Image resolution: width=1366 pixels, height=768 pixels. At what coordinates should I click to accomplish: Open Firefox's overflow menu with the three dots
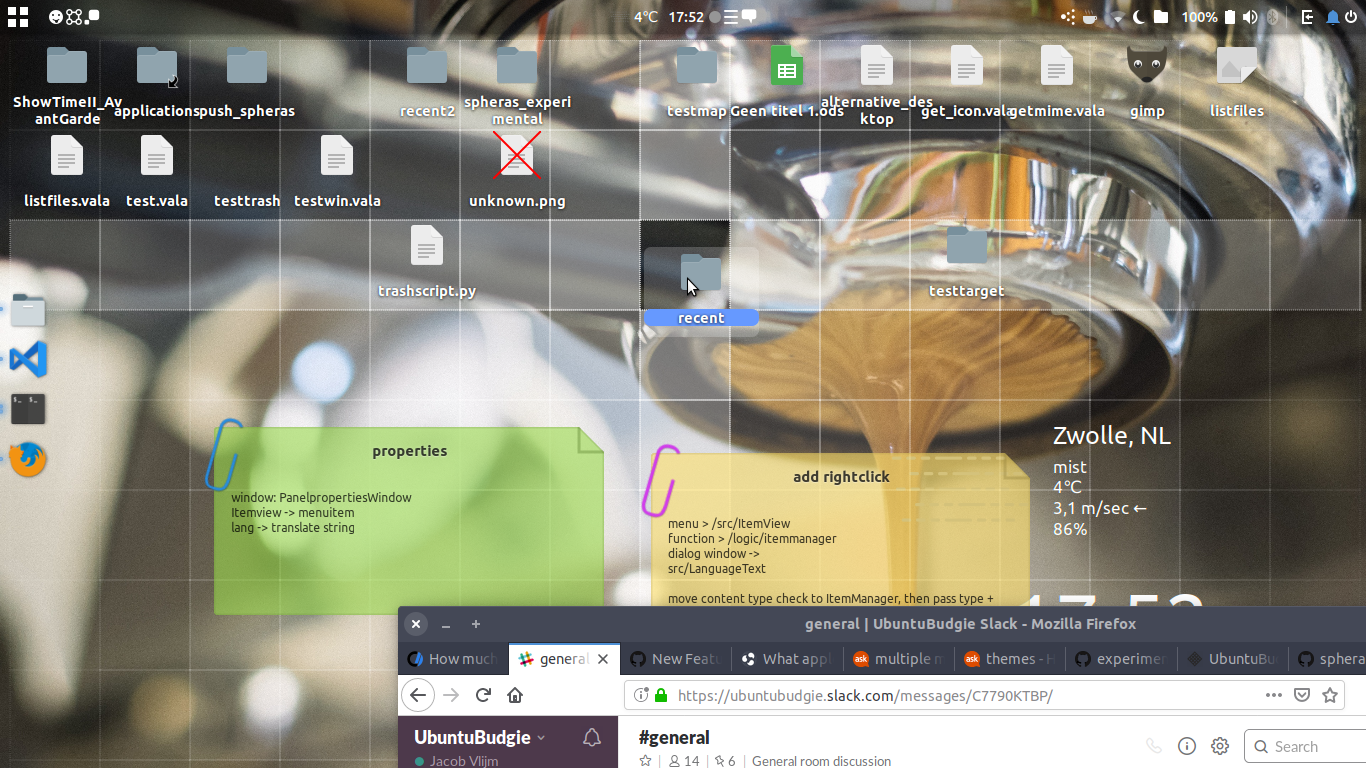tap(1274, 694)
